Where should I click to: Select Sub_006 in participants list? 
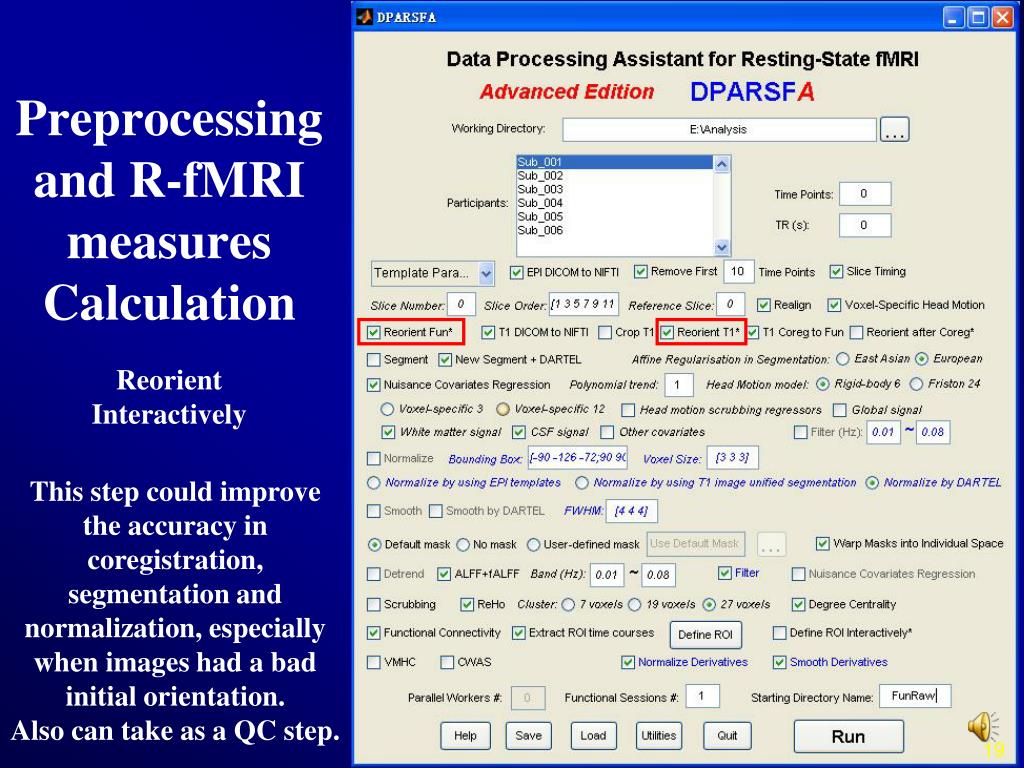[615, 231]
